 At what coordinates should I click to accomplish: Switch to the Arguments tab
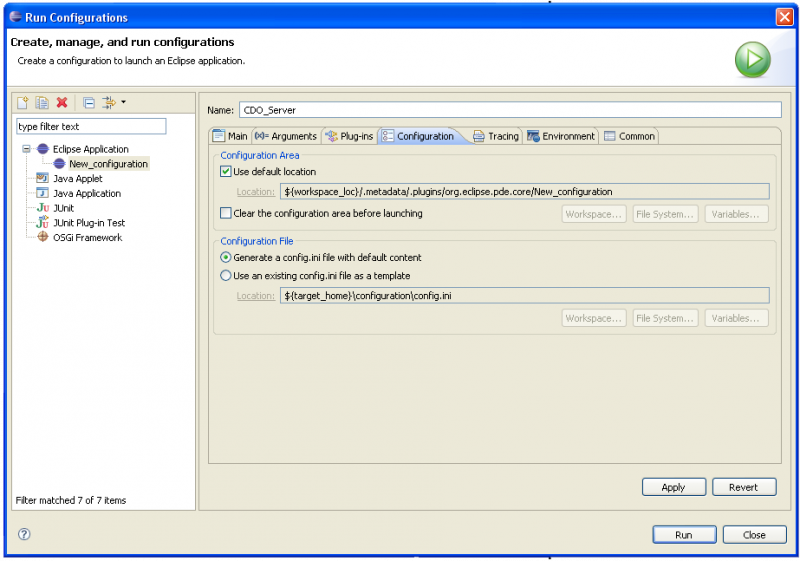tap(286, 136)
